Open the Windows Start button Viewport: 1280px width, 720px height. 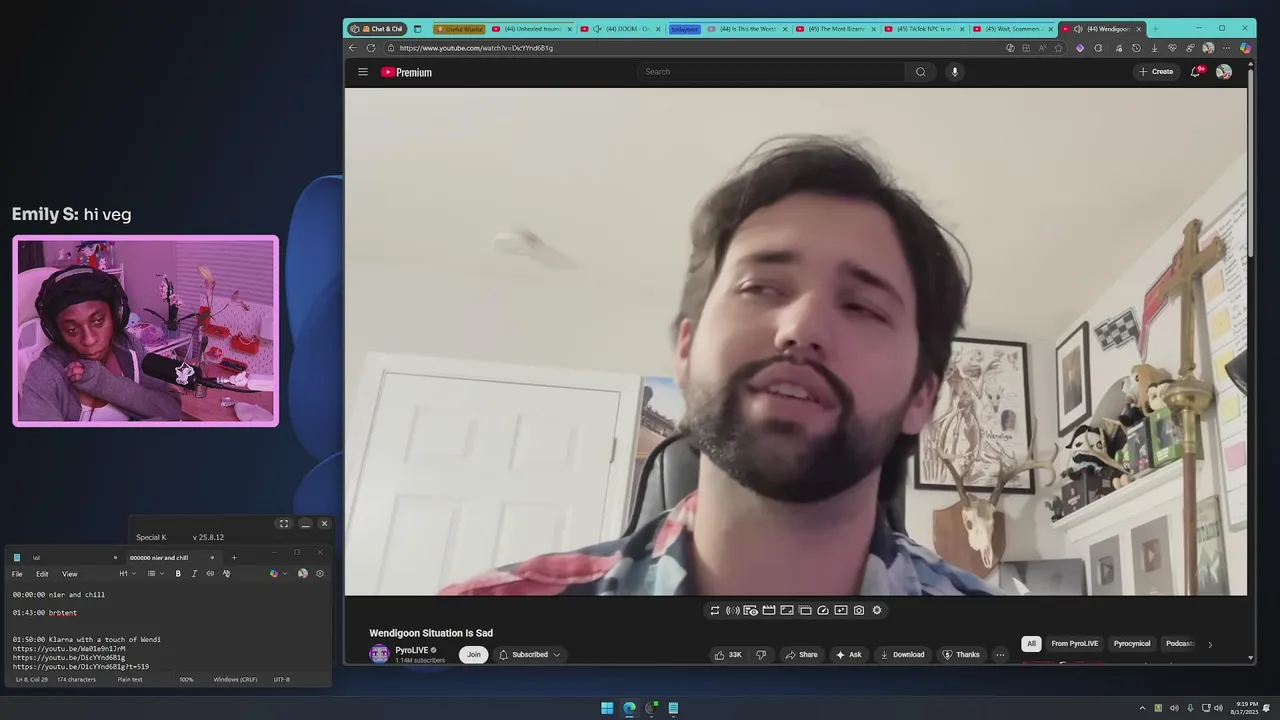click(607, 708)
